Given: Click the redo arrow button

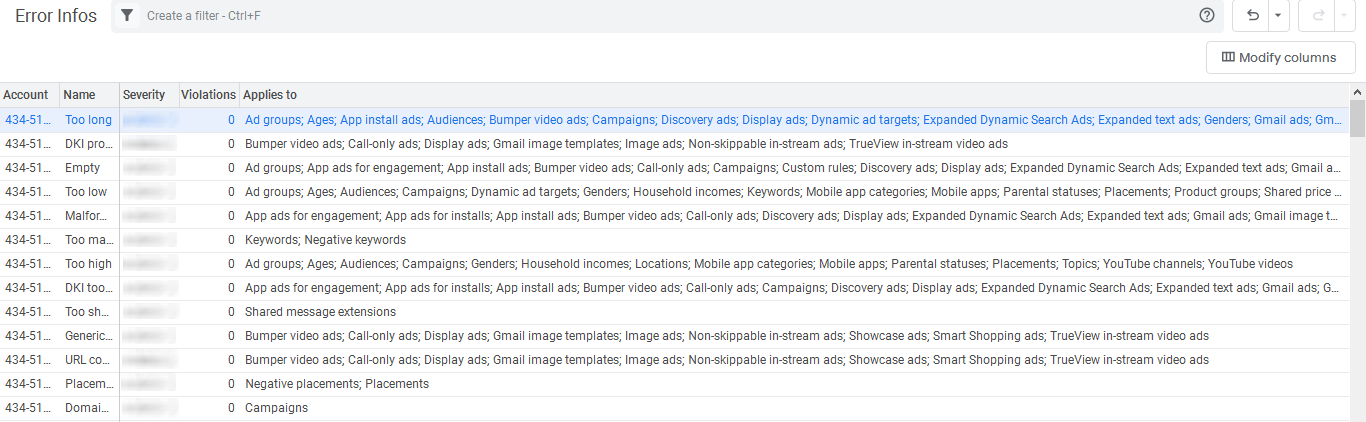Looking at the screenshot, I should [1317, 16].
